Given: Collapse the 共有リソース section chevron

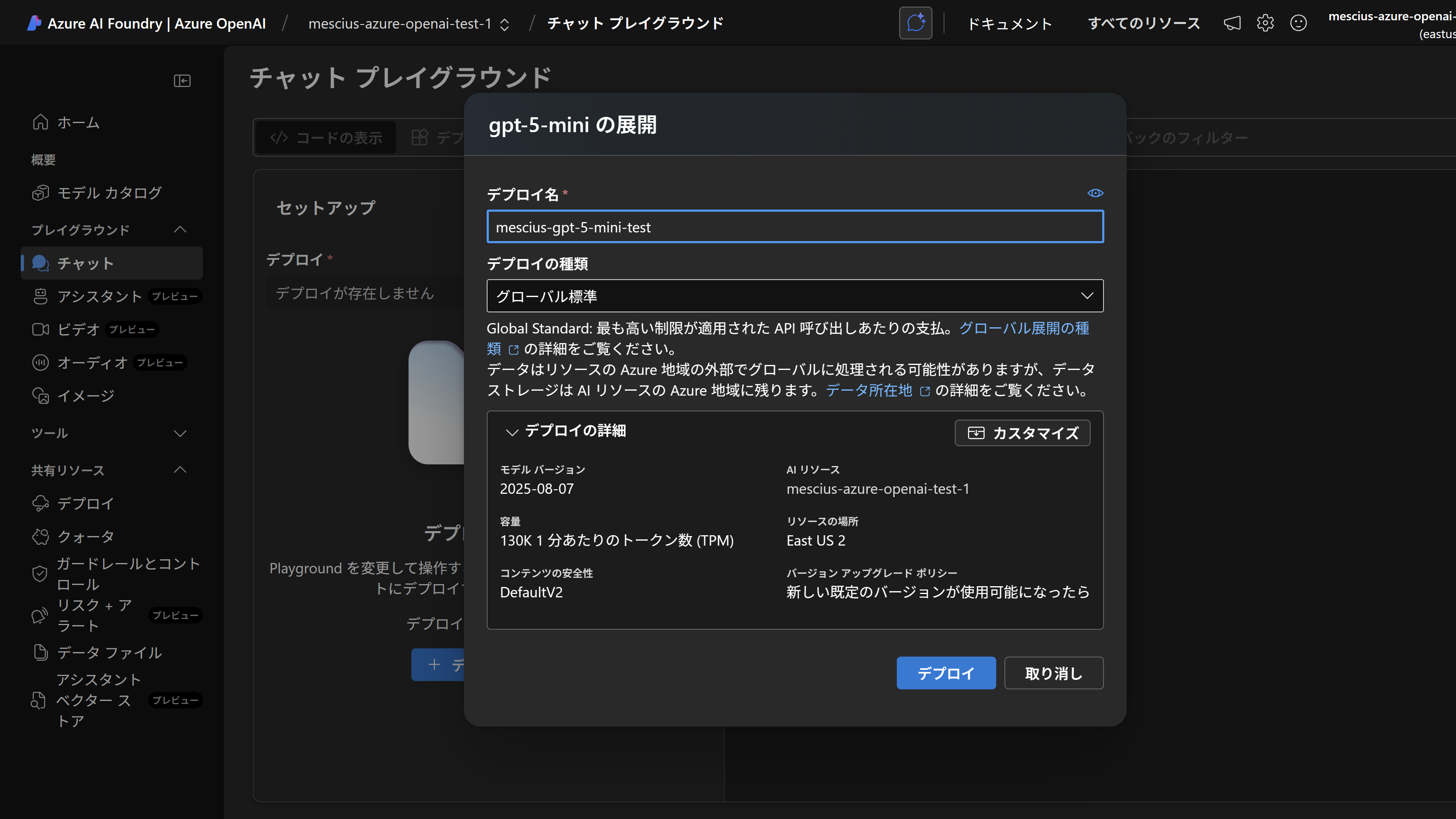Looking at the screenshot, I should (180, 470).
